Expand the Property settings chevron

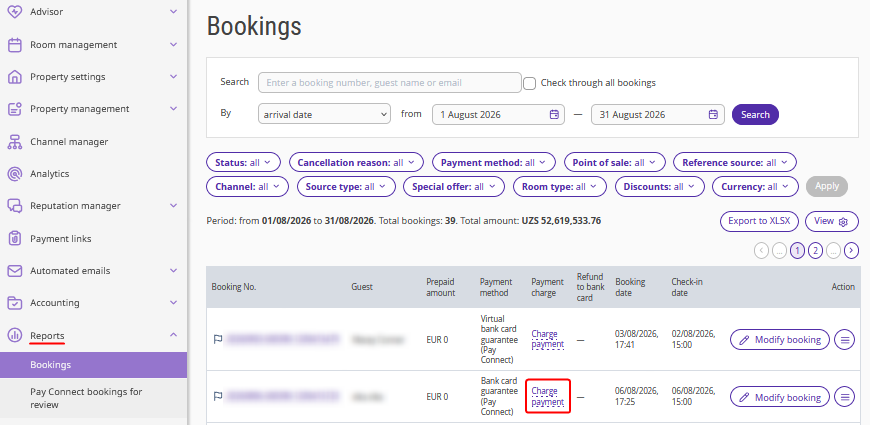click(x=174, y=77)
